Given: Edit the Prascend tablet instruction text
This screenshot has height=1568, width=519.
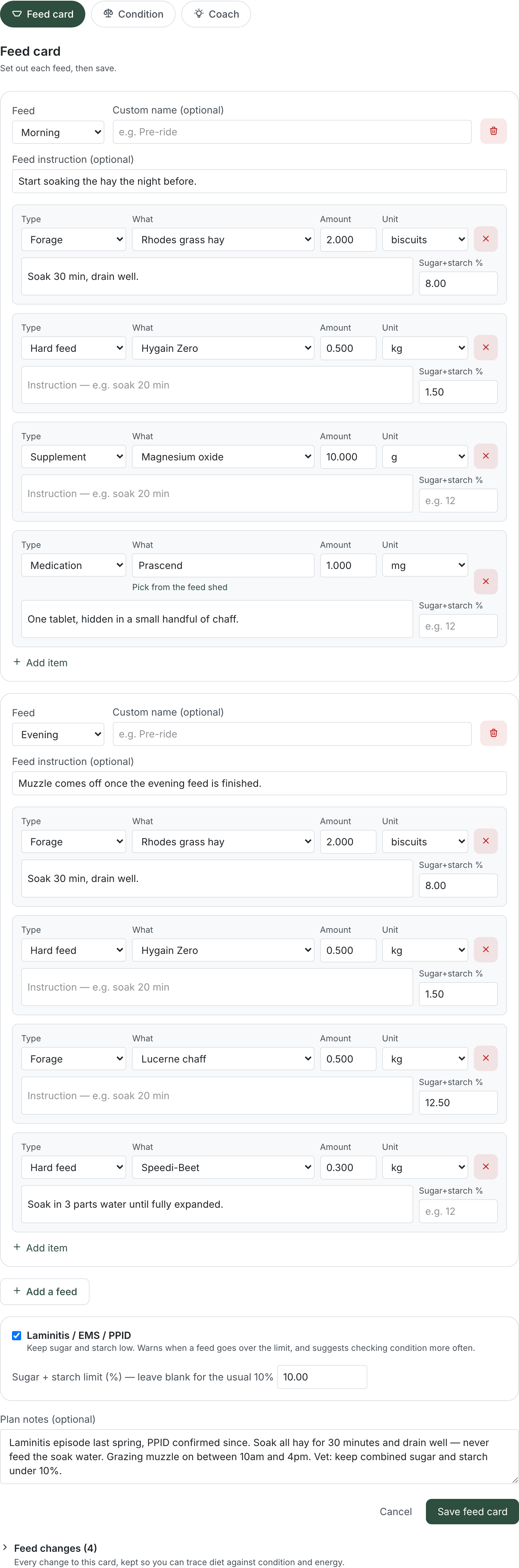Looking at the screenshot, I should [x=217, y=619].
